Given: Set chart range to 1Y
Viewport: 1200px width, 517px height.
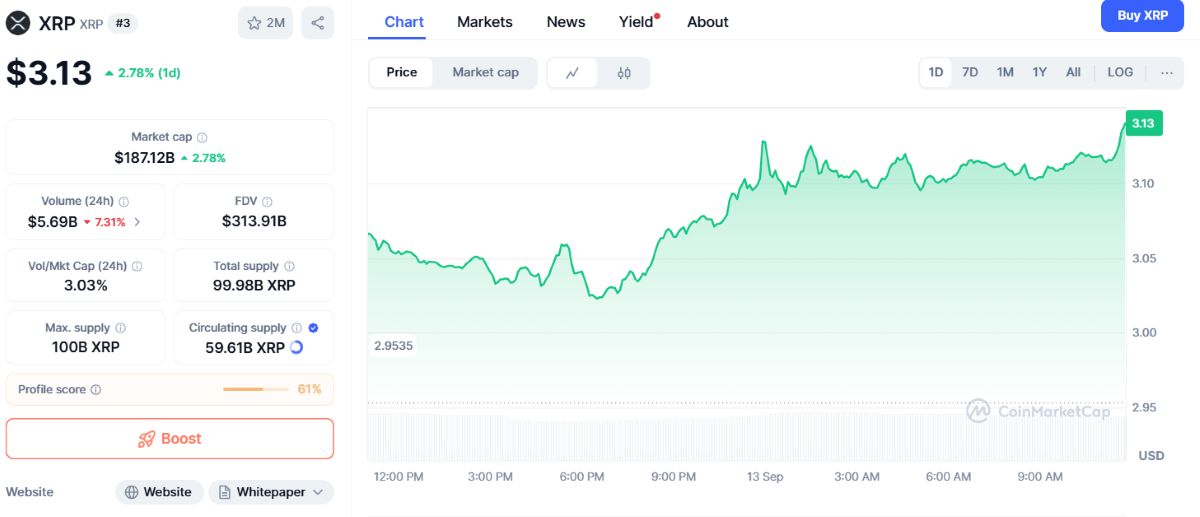Looking at the screenshot, I should click(1040, 72).
